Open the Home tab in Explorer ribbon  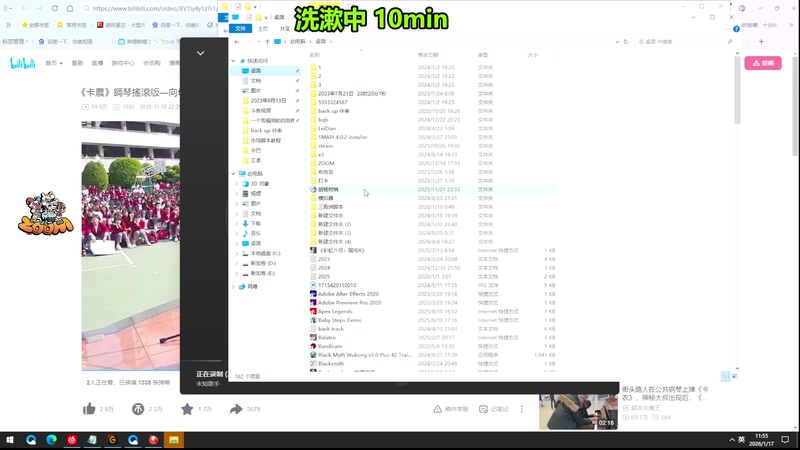click(x=263, y=29)
